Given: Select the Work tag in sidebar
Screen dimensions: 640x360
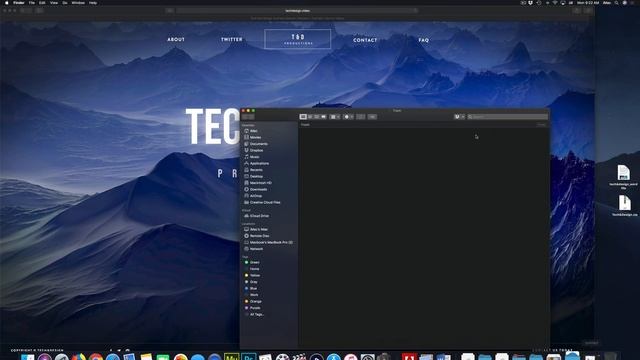Looking at the screenshot, I should pyautogui.click(x=251, y=295).
